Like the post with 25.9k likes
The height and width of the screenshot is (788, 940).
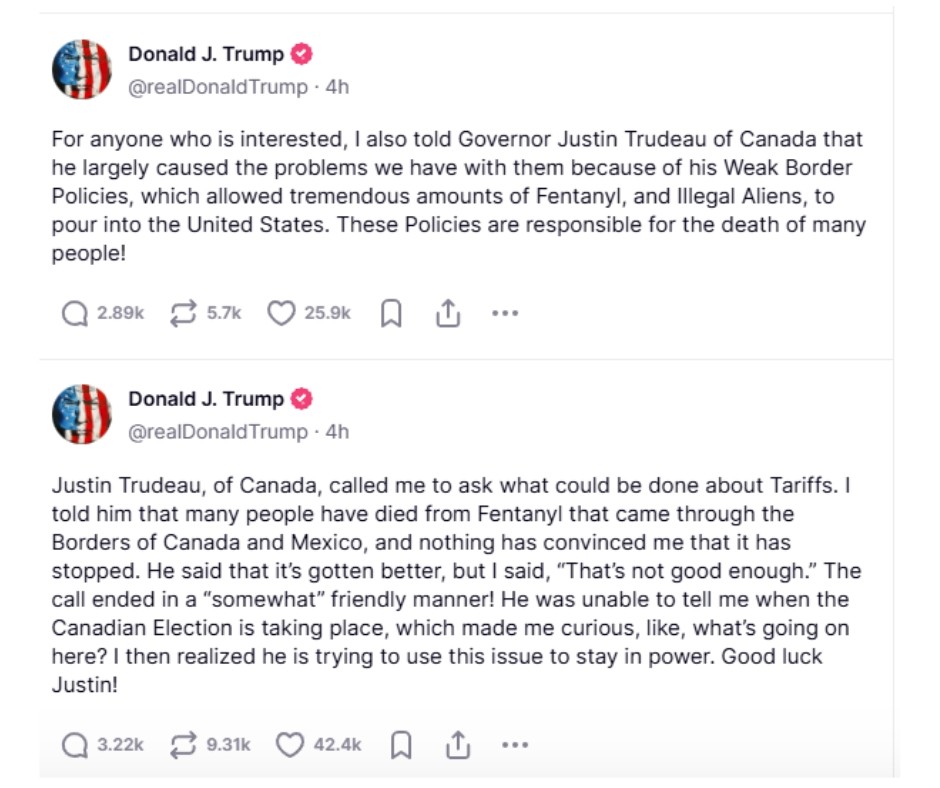tap(282, 314)
